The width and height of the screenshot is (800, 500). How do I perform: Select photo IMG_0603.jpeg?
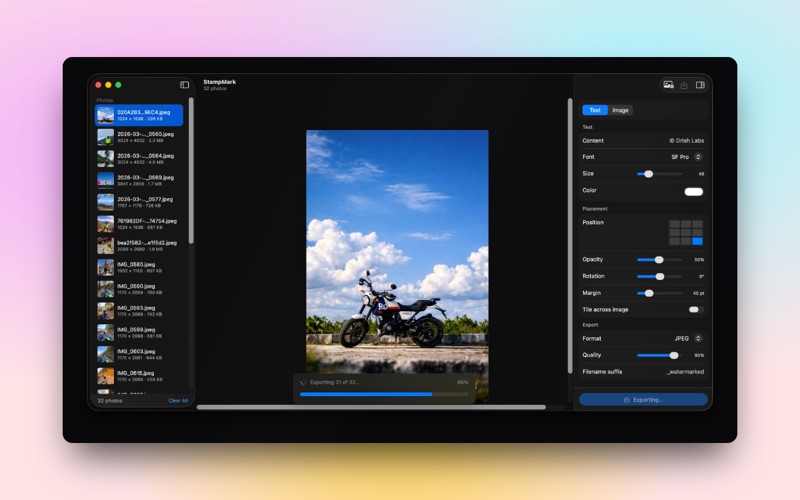[x=139, y=355]
